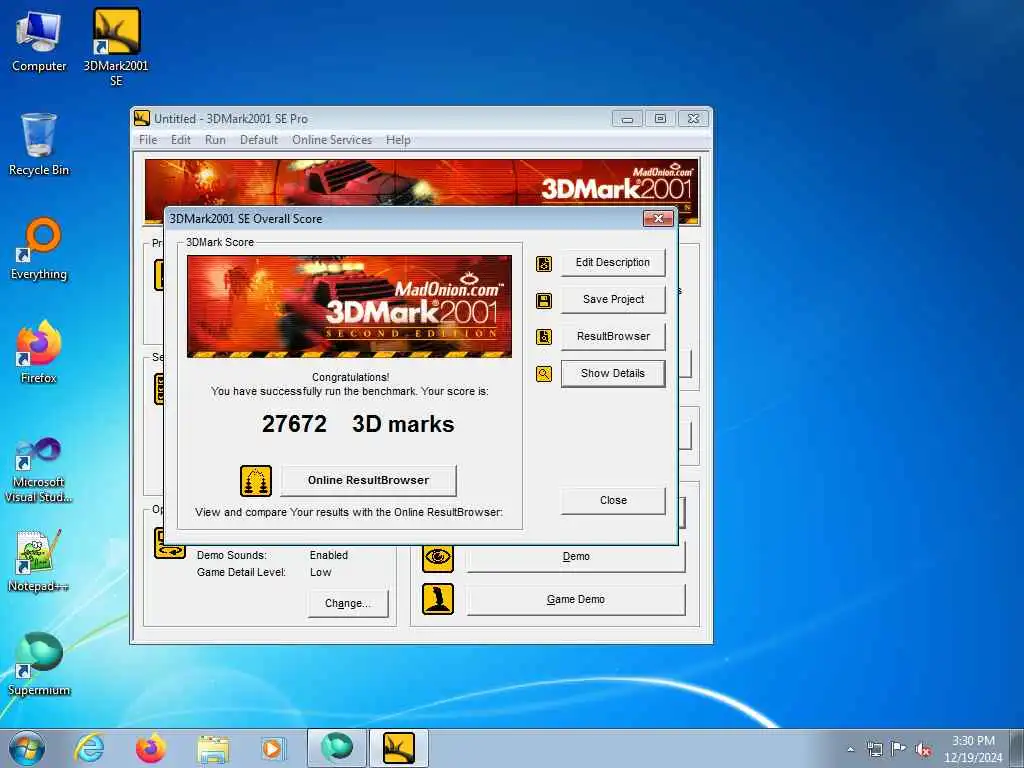Select the Notepad++ desktop shortcut
The image size is (1024, 768).
(39, 561)
